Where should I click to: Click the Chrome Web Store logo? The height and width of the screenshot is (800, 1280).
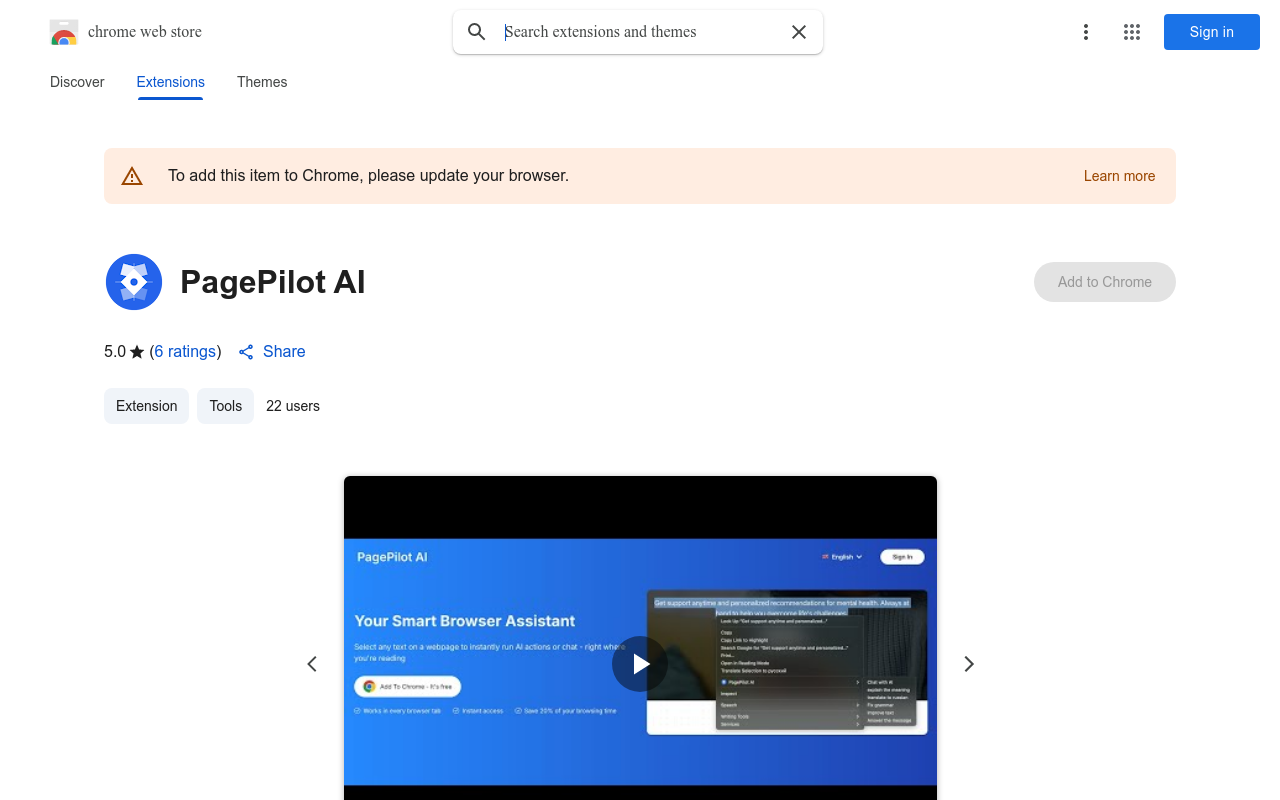pos(64,32)
